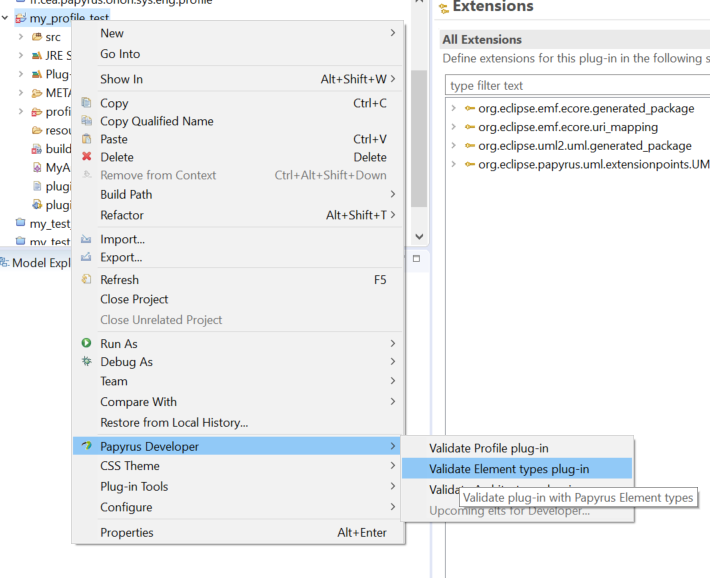
Task: Click the profile folder icon in tree
Action: 37,112
